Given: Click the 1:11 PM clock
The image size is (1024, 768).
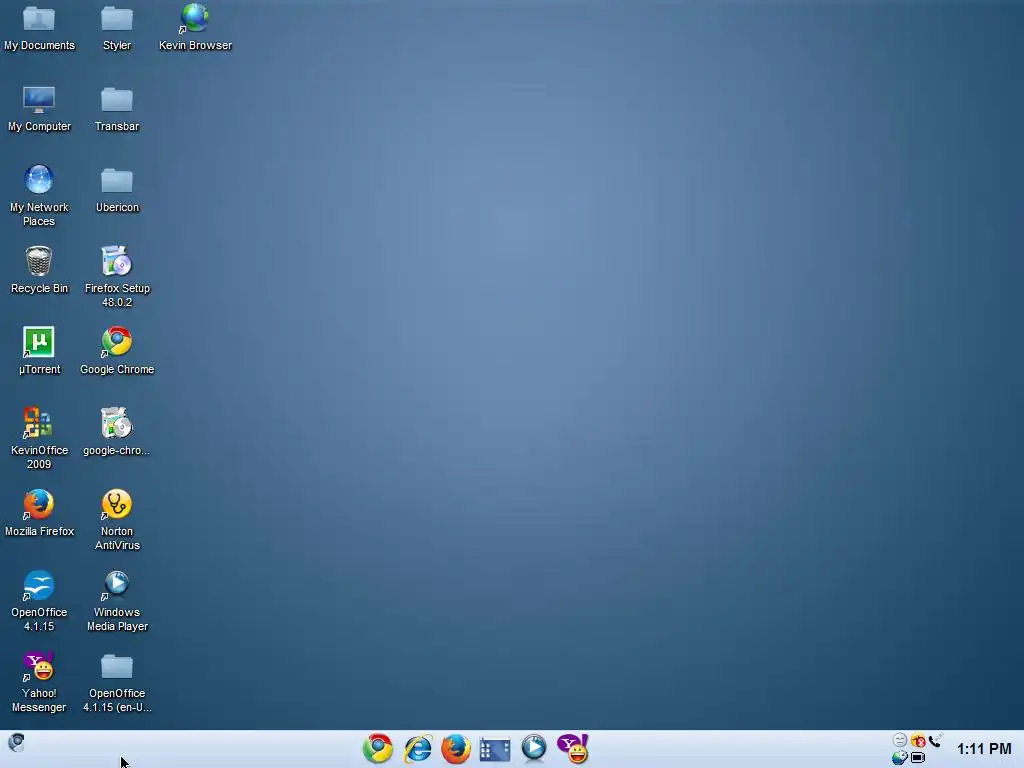Looking at the screenshot, I should click(984, 749).
